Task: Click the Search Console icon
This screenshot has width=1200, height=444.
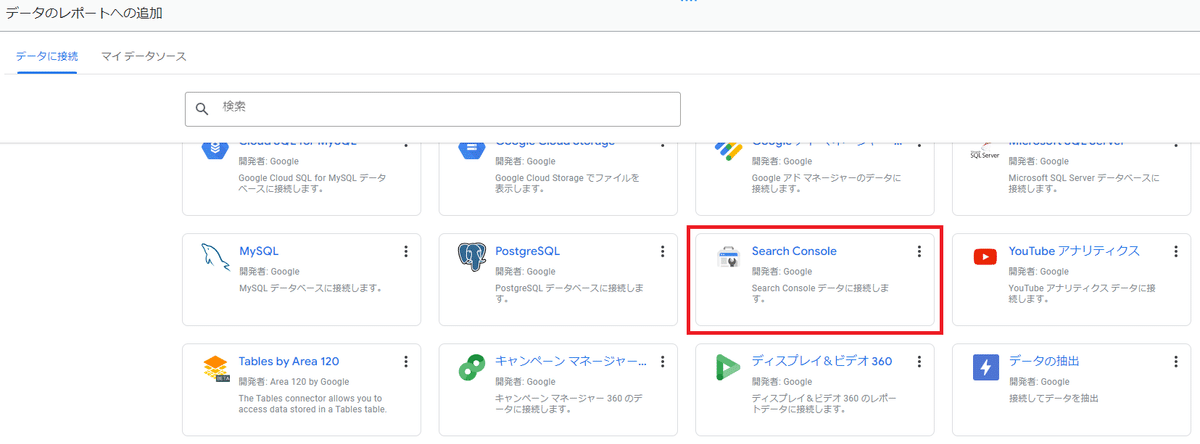Action: 729,258
